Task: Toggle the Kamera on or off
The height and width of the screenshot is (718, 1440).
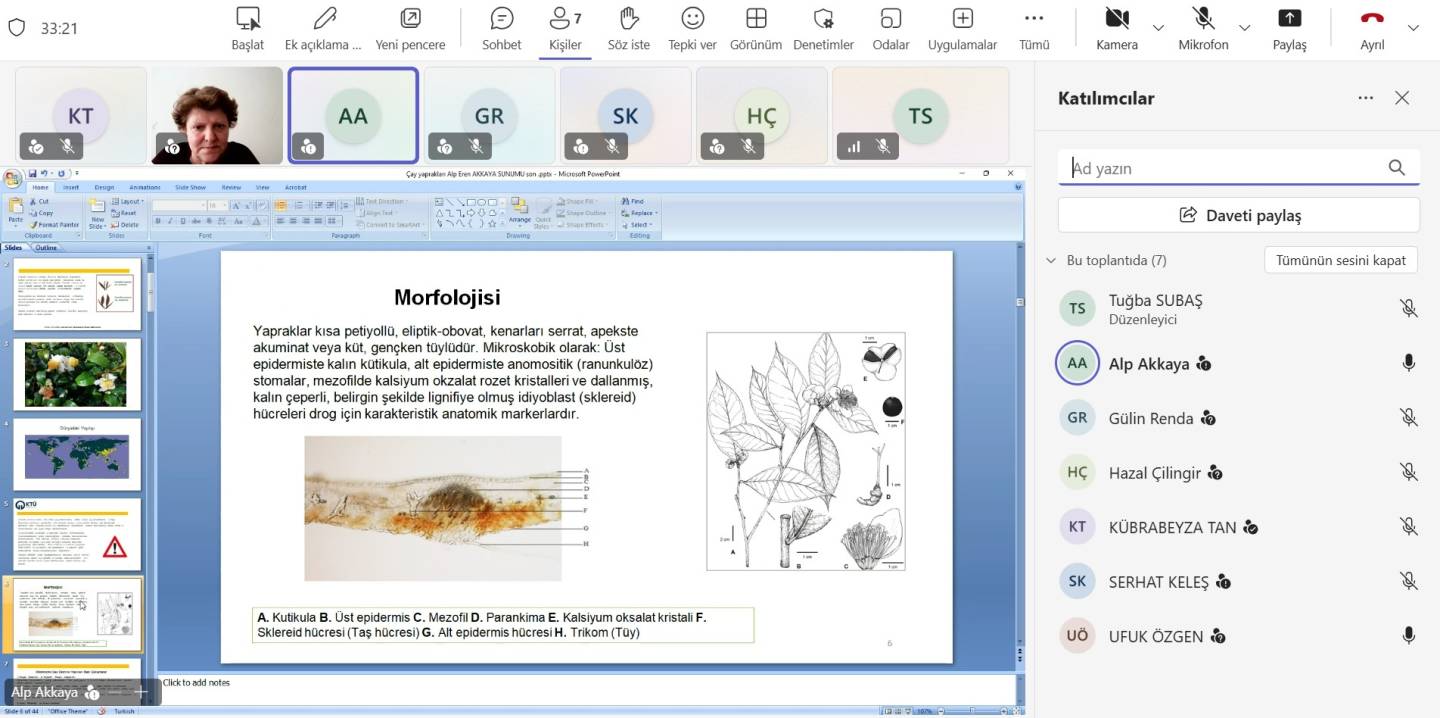Action: pos(1116,28)
